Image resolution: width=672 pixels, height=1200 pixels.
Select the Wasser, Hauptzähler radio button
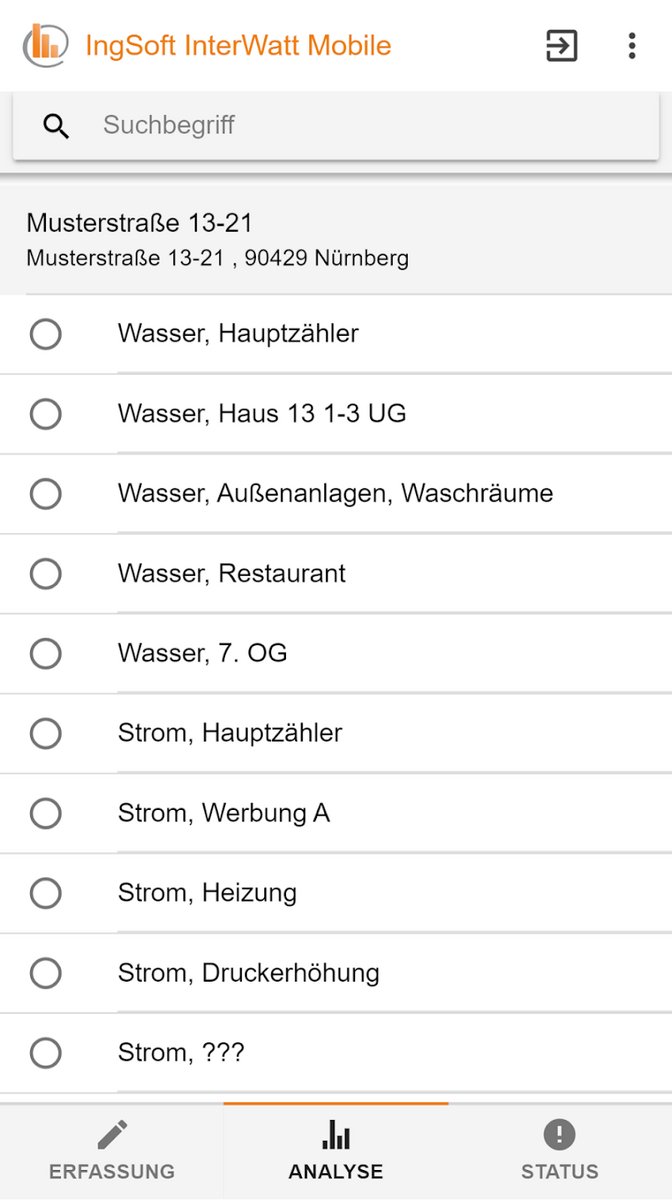click(x=46, y=334)
